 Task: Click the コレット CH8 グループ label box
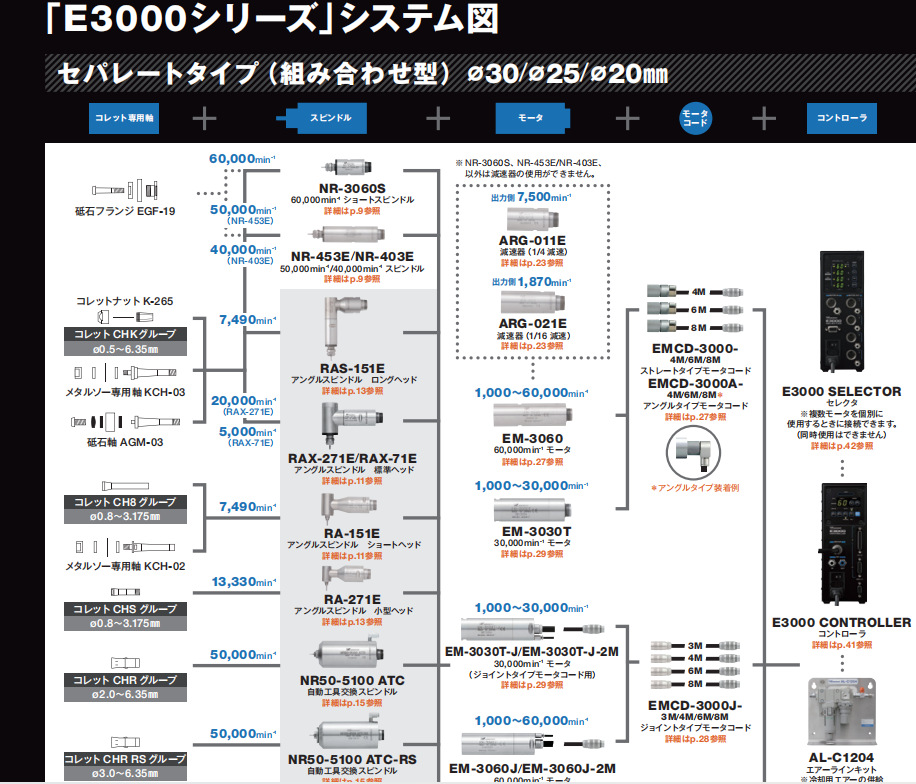[125, 509]
